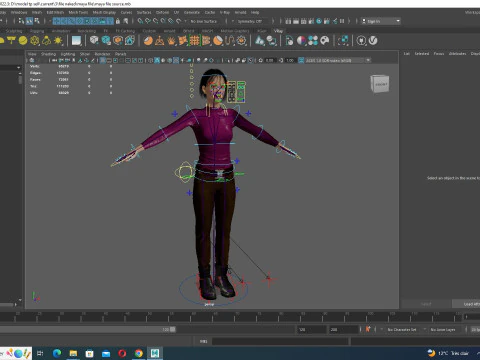
Task: Switch to the Rigging shelf tab
Action: 37,31
